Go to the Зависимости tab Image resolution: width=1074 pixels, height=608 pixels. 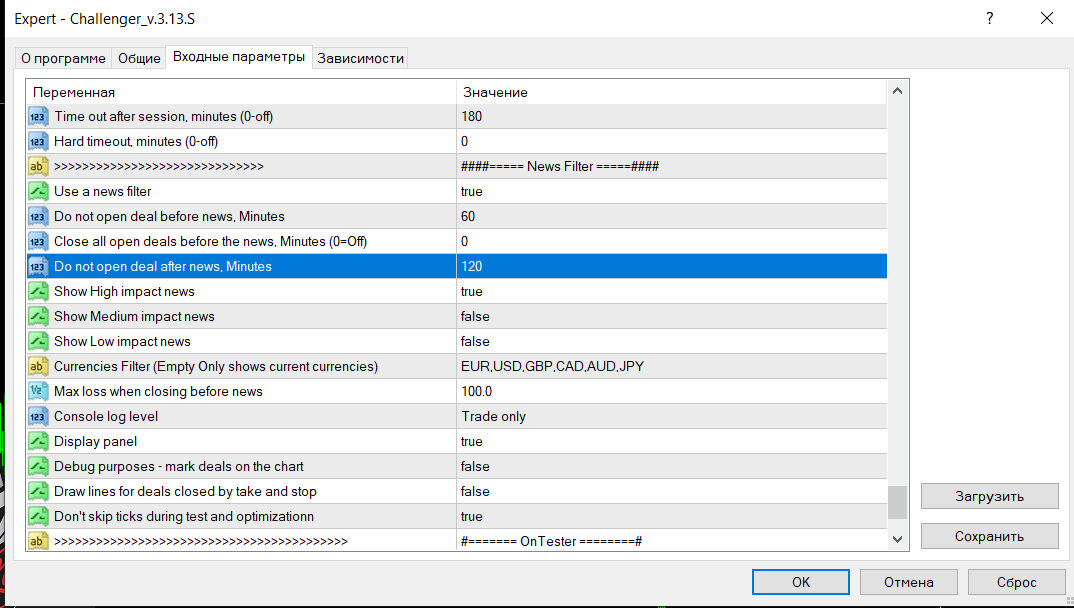click(x=360, y=58)
